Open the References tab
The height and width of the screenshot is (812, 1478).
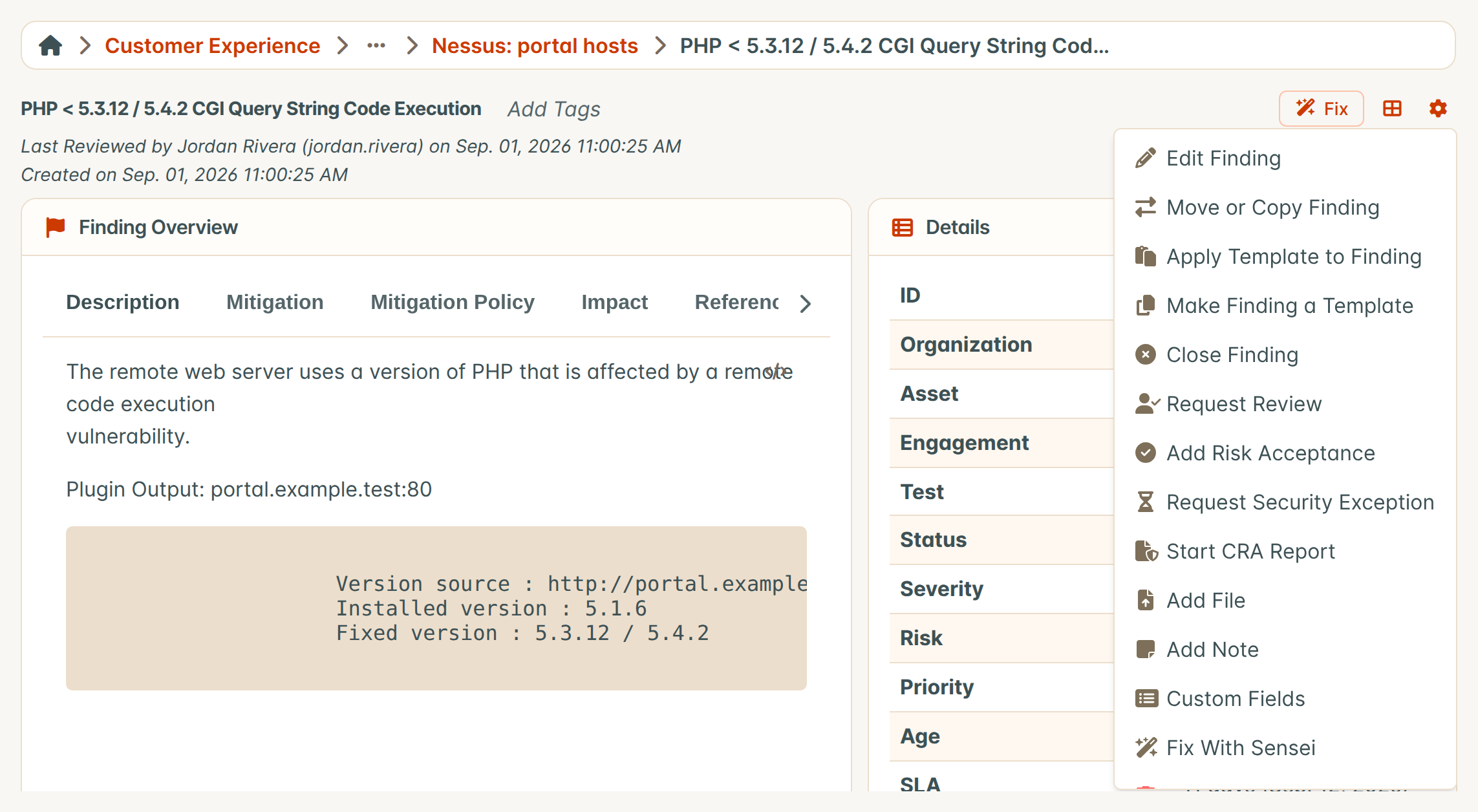736,303
